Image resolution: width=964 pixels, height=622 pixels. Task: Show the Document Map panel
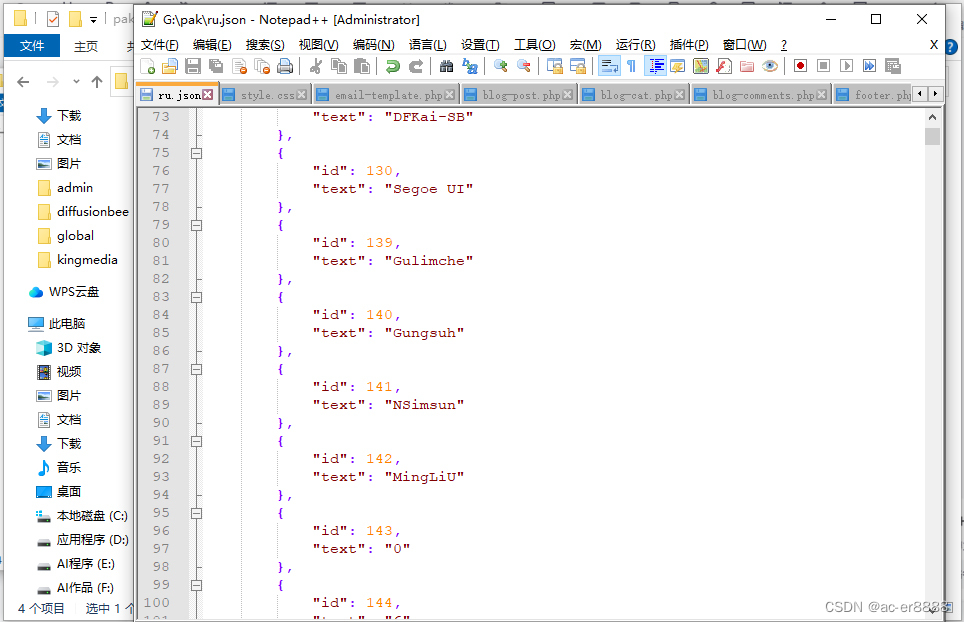[701, 66]
